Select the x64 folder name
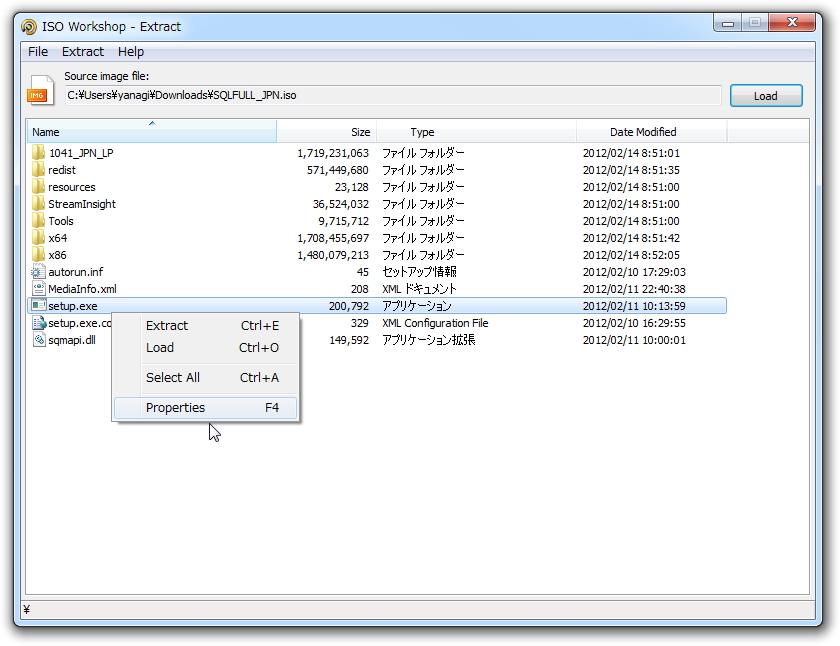840x646 pixels. coord(57,238)
